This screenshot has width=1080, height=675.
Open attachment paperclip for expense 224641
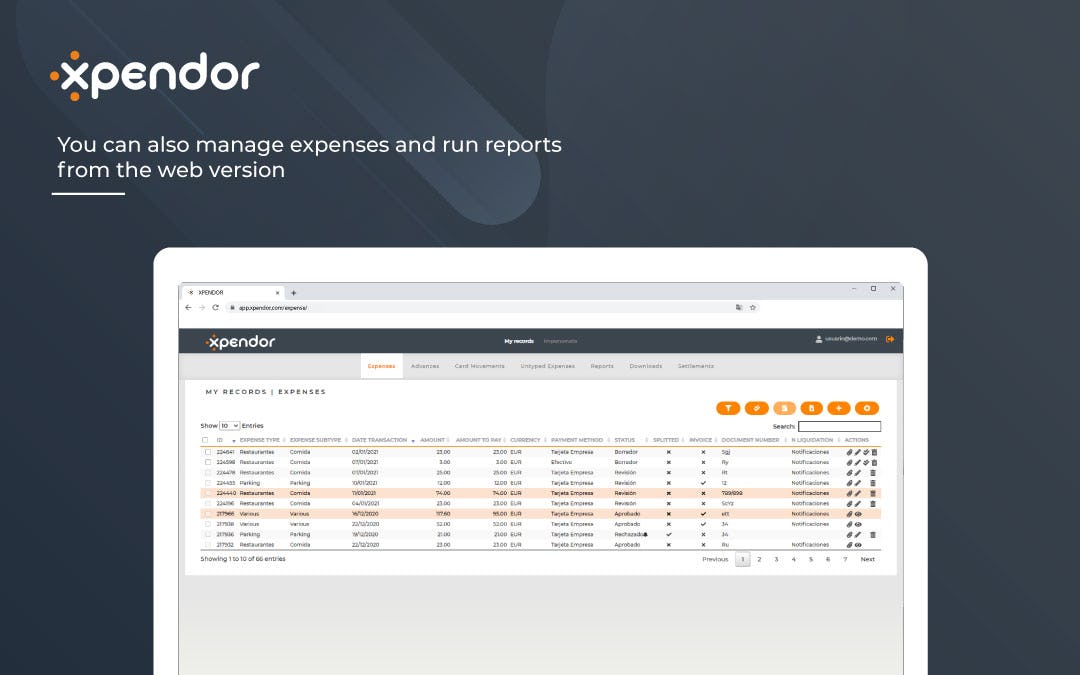849,453
